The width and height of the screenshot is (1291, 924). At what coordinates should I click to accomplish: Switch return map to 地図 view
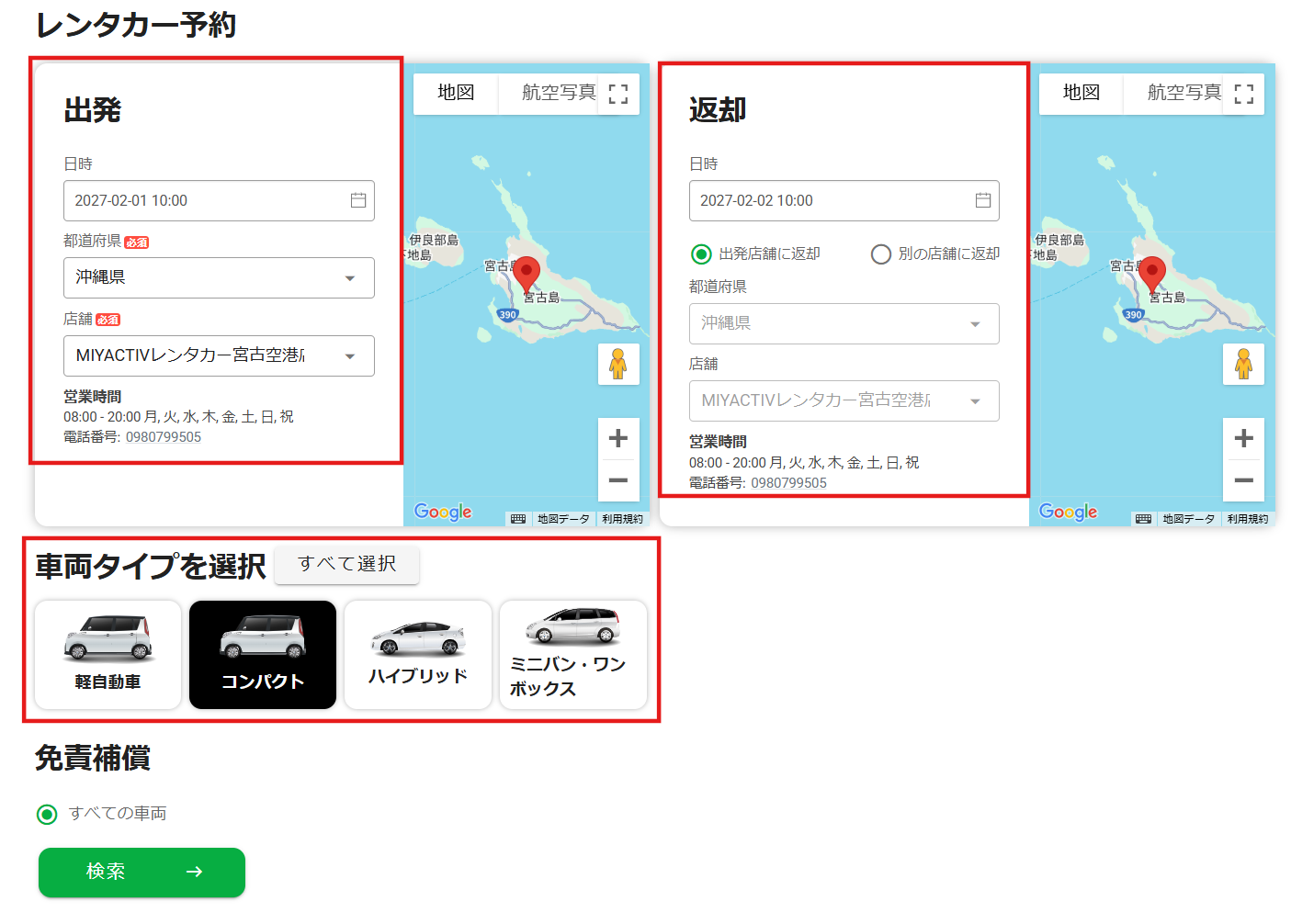click(1081, 93)
